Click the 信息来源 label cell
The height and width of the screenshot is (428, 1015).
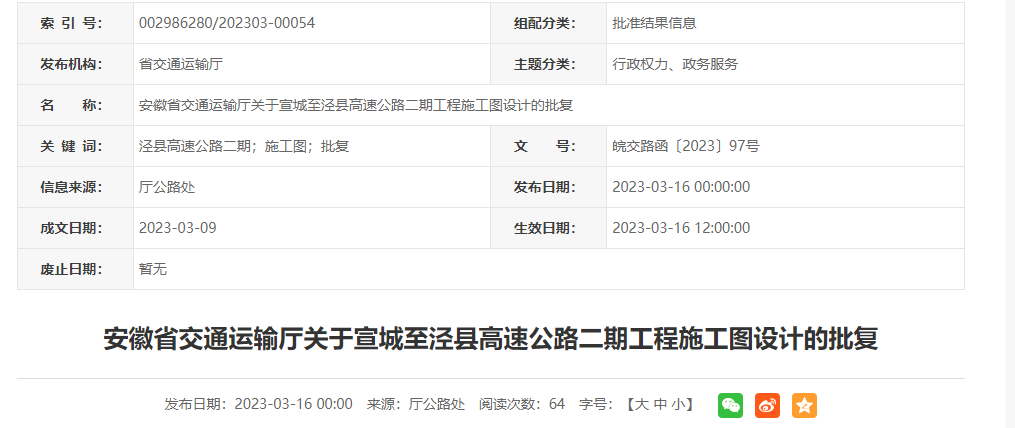(x=75, y=187)
